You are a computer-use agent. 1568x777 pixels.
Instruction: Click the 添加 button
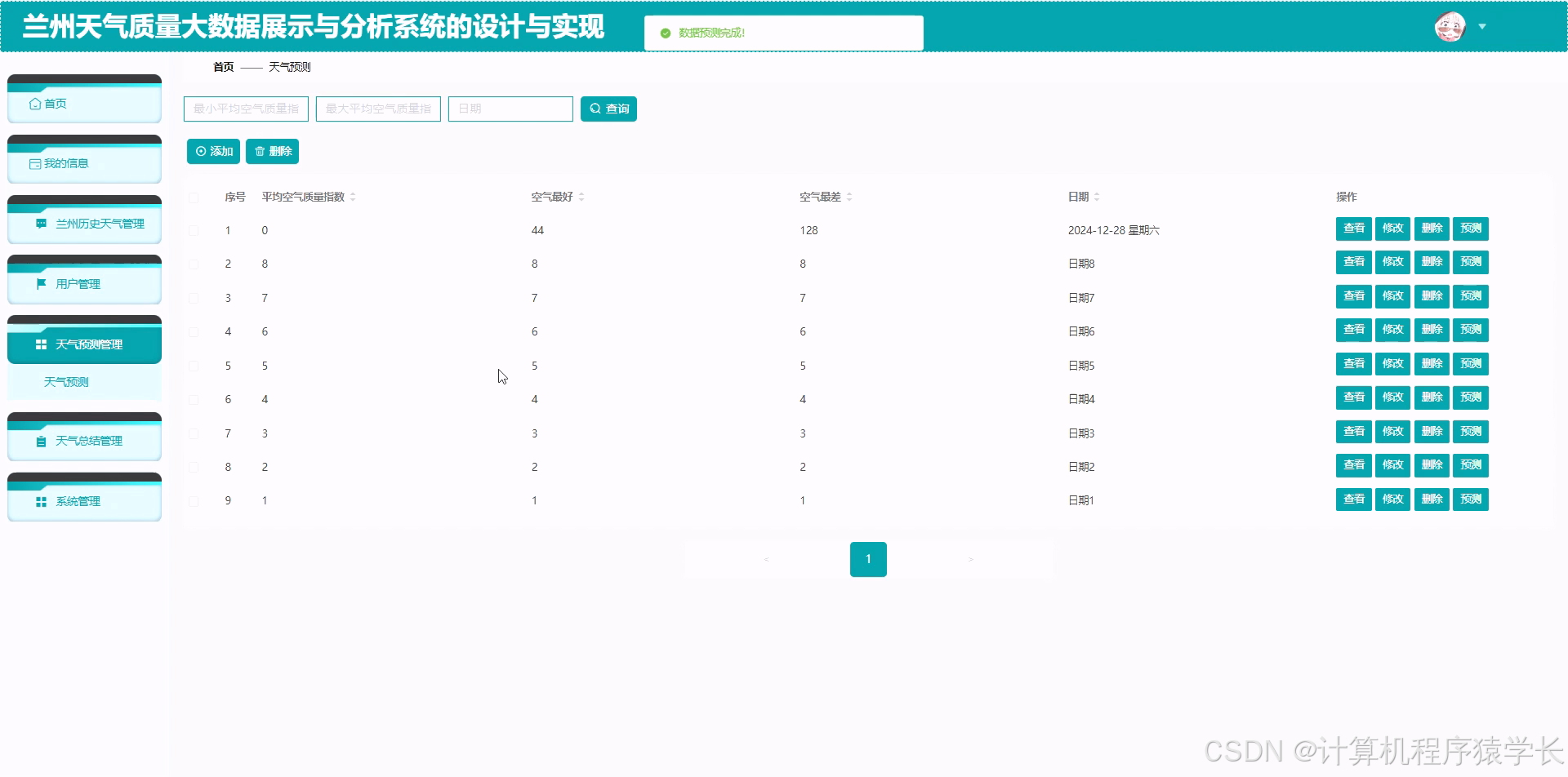[x=213, y=151]
